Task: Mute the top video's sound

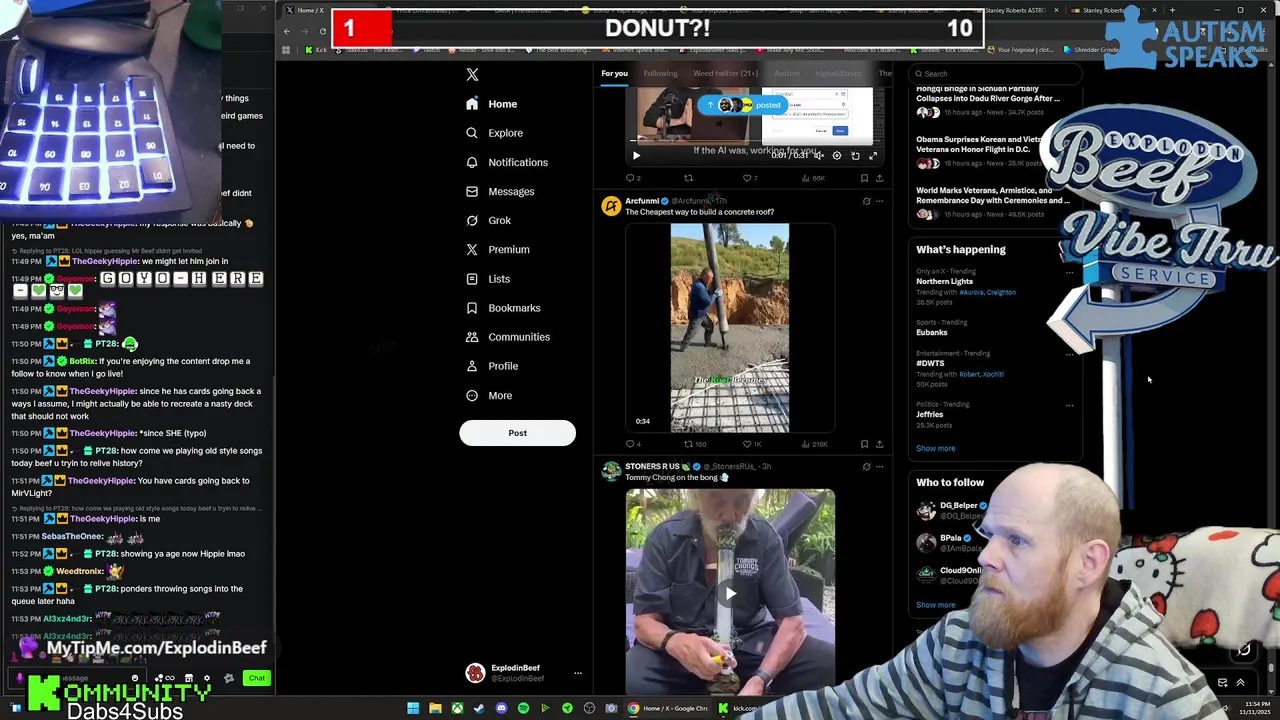Action: (818, 155)
